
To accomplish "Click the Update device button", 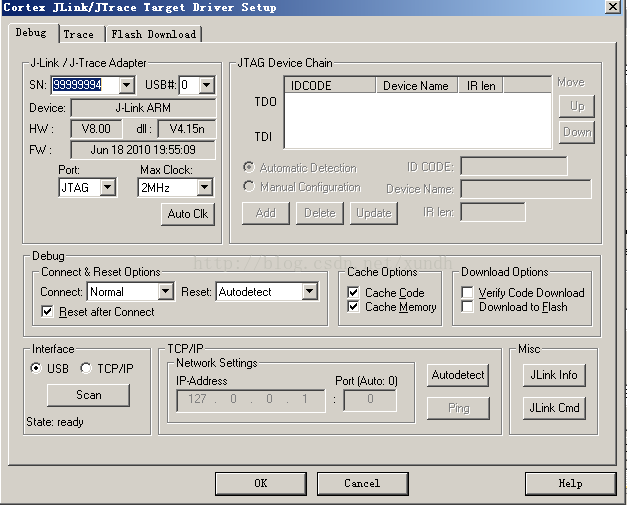I will click(x=374, y=213).
